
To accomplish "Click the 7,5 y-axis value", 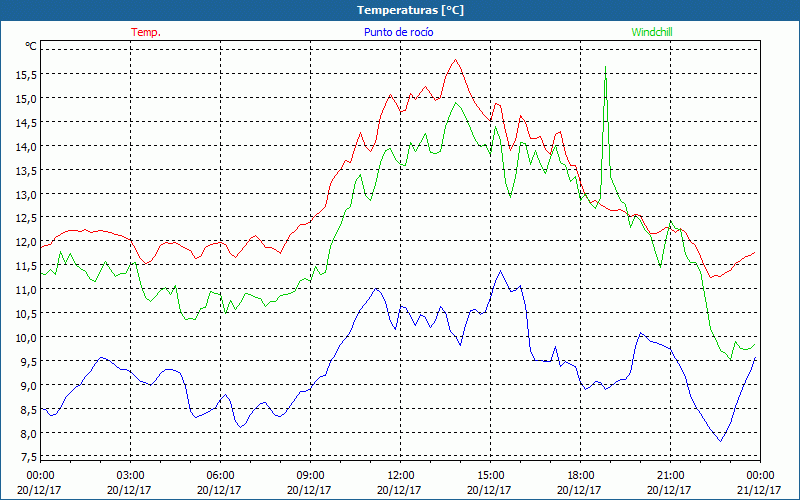I will 29,457.
